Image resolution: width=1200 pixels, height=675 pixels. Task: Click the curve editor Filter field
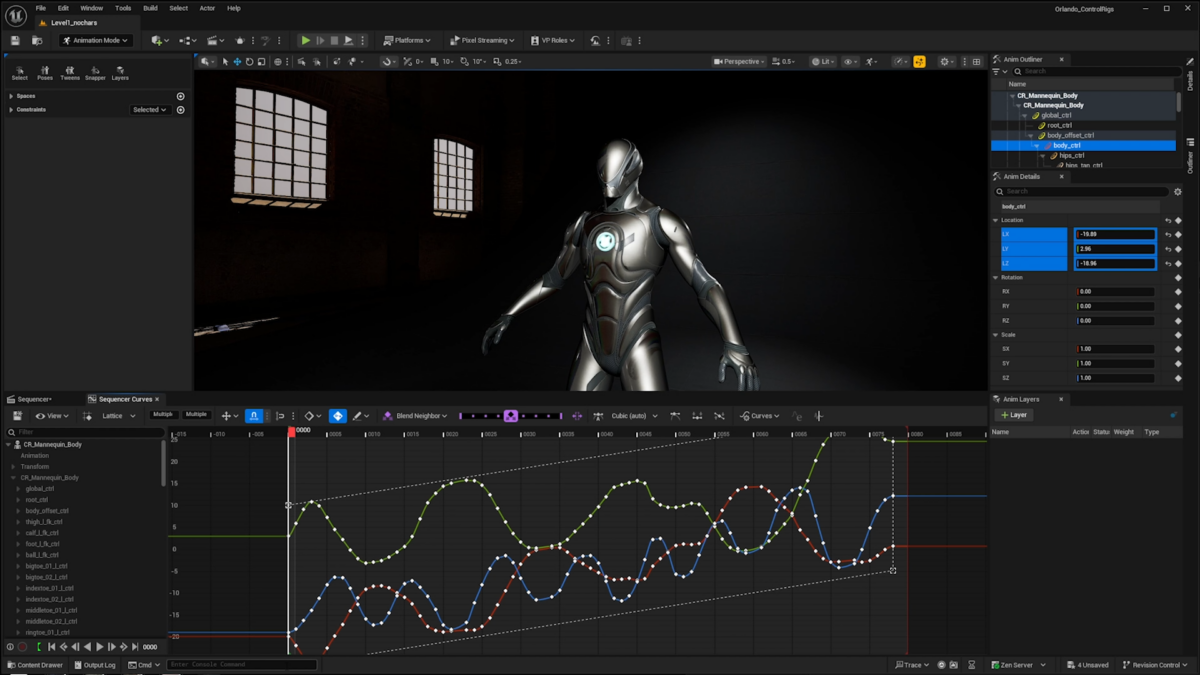pos(84,432)
